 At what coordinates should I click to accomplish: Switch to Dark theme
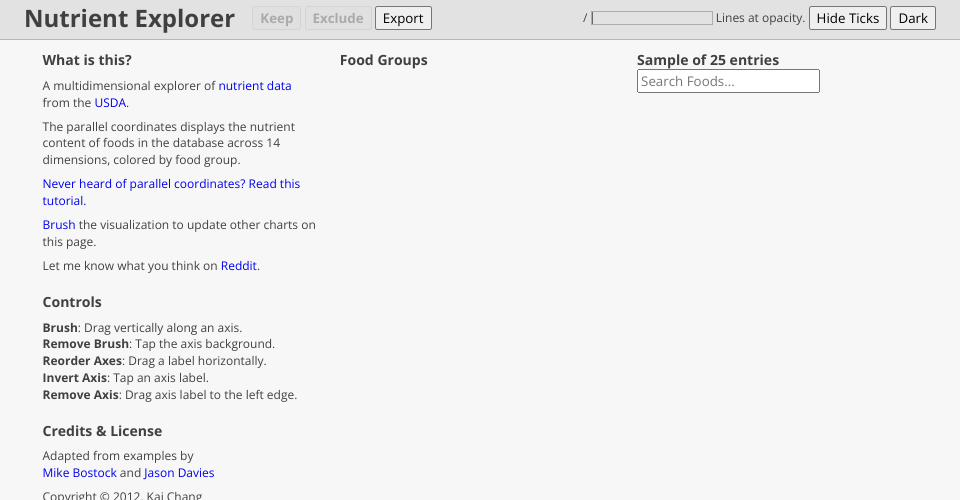pos(913,18)
